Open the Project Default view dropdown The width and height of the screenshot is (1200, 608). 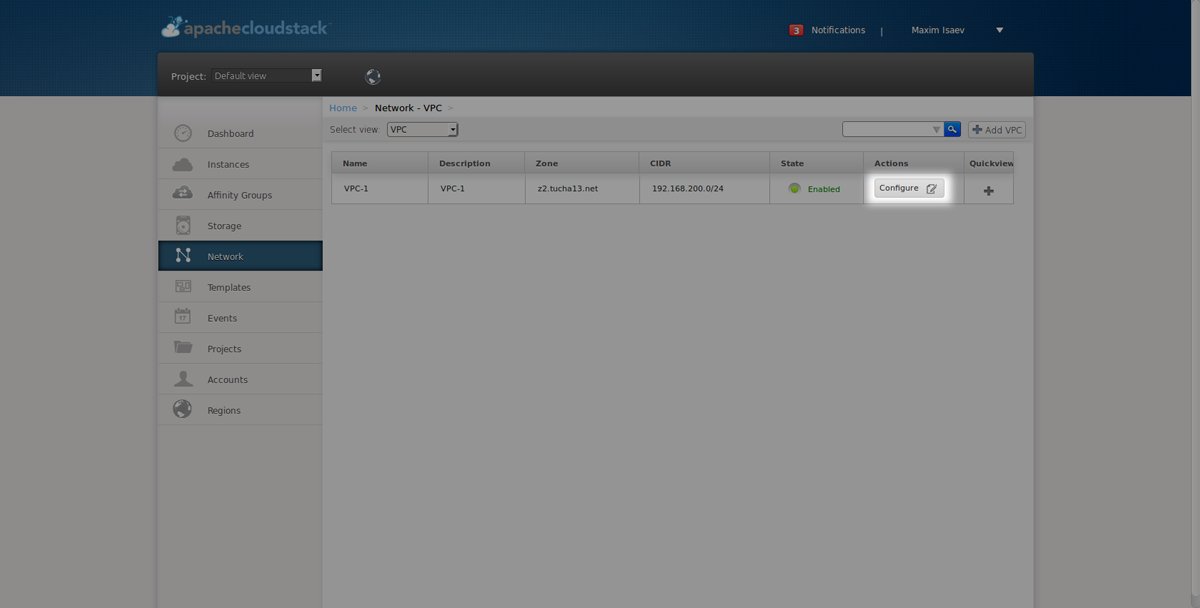(266, 76)
